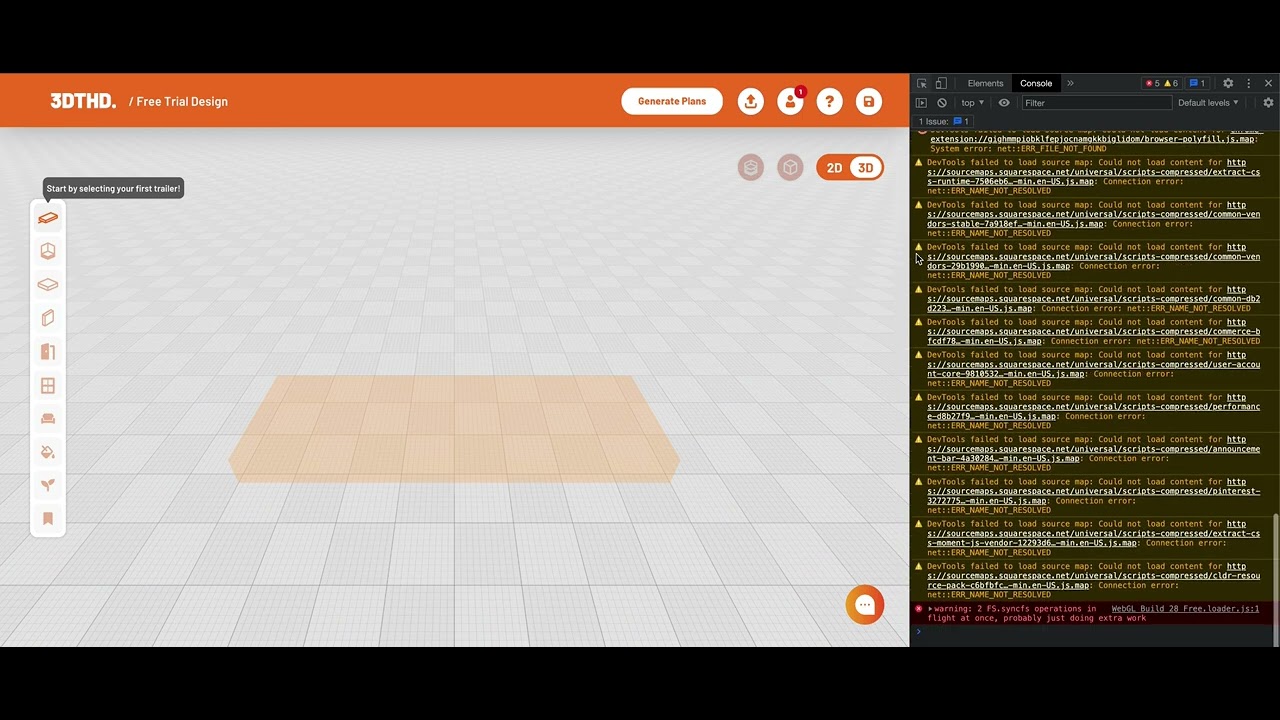Open WebGL_Build_28_Free.loader.js:1 link
The image size is (1280, 720).
[1185, 609]
